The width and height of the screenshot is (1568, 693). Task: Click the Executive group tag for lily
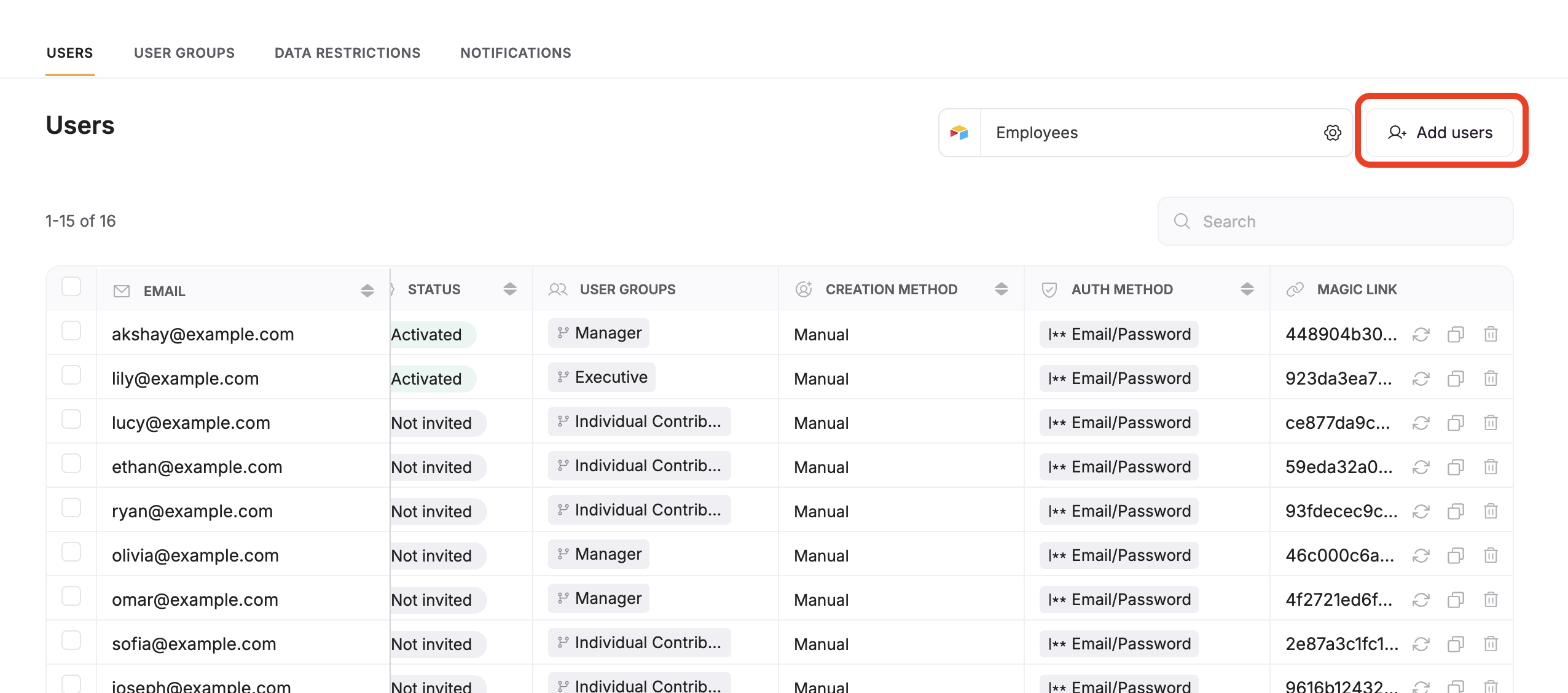pos(602,377)
